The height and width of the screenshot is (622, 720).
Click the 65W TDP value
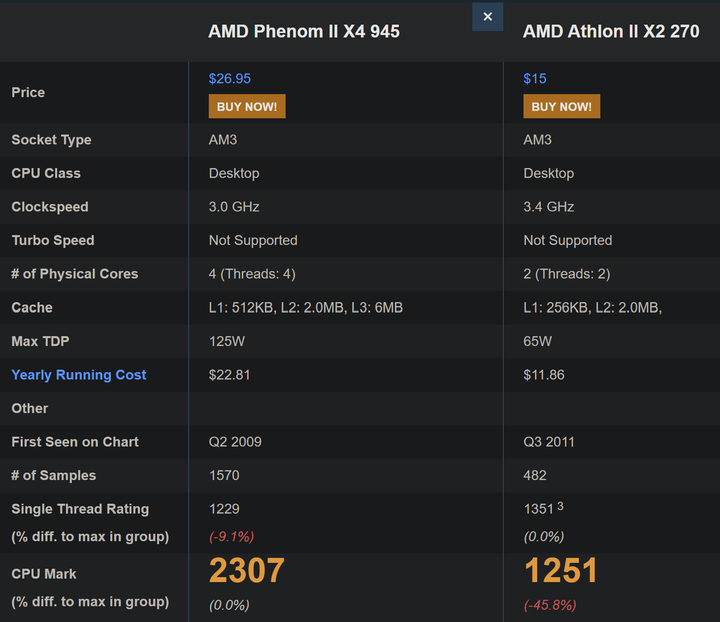coord(538,342)
